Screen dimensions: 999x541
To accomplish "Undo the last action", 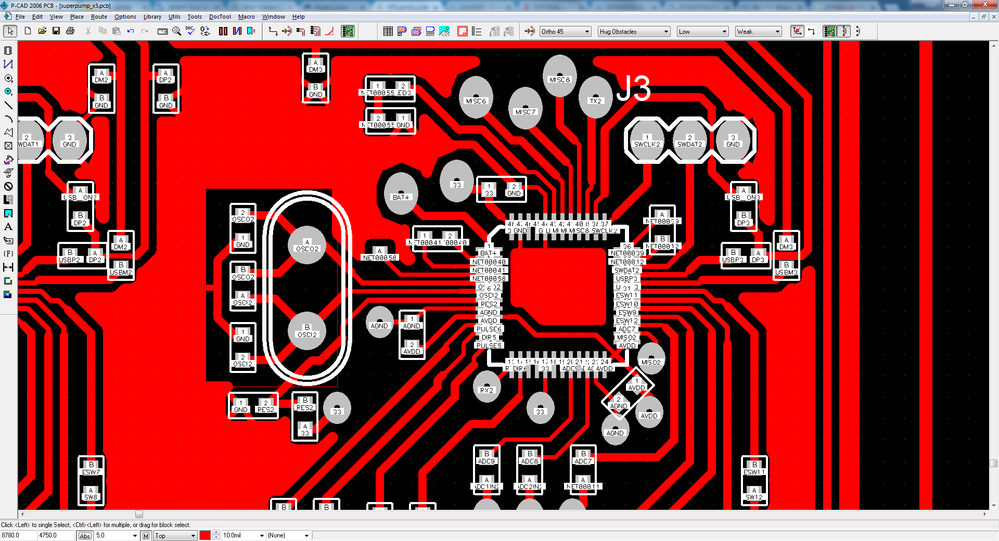I will click(131, 31).
